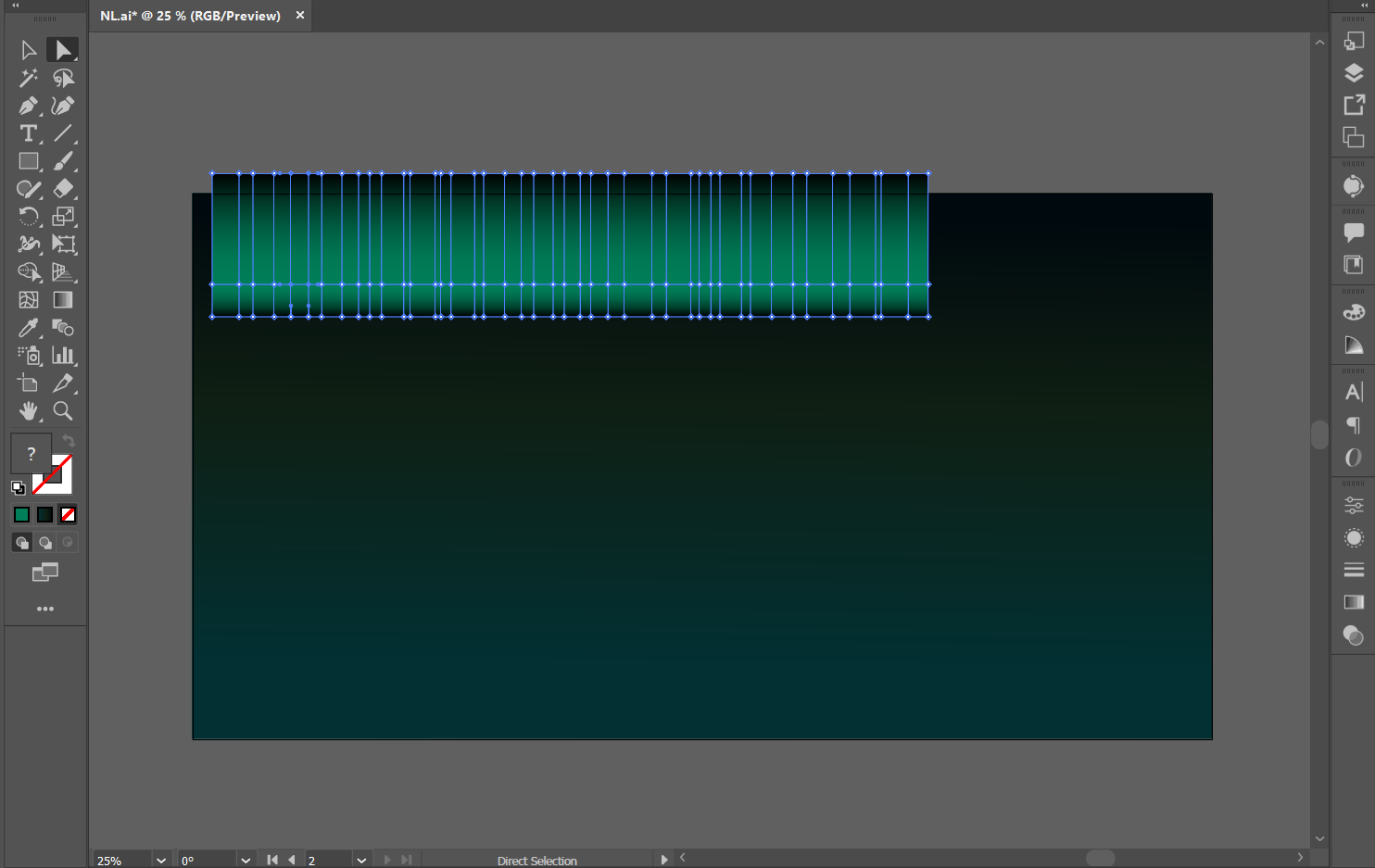Enable Draw Normal mode
This screenshot has height=868, width=1375.
click(x=22, y=543)
